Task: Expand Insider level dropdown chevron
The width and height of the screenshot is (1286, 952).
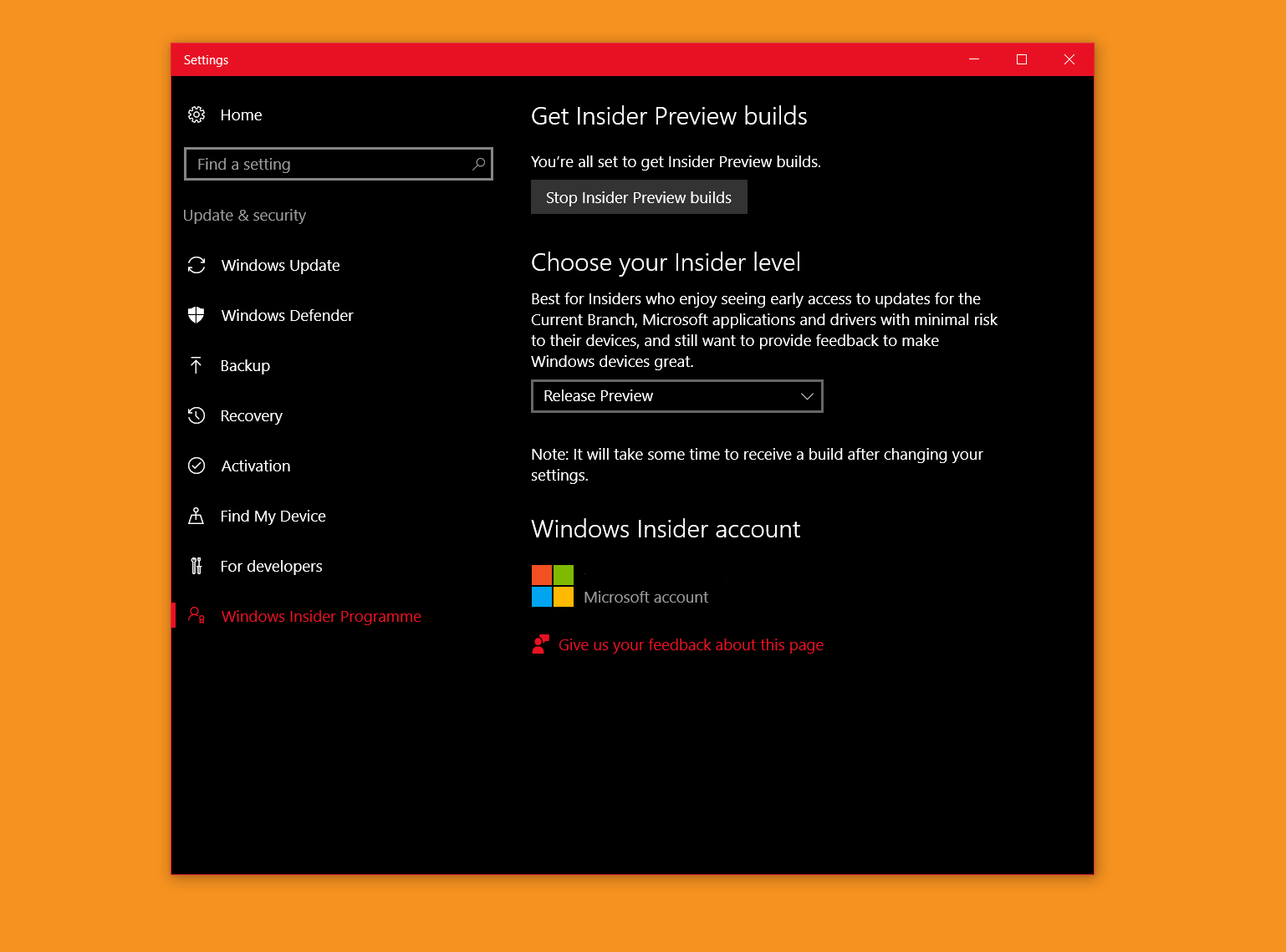Action: coord(807,396)
